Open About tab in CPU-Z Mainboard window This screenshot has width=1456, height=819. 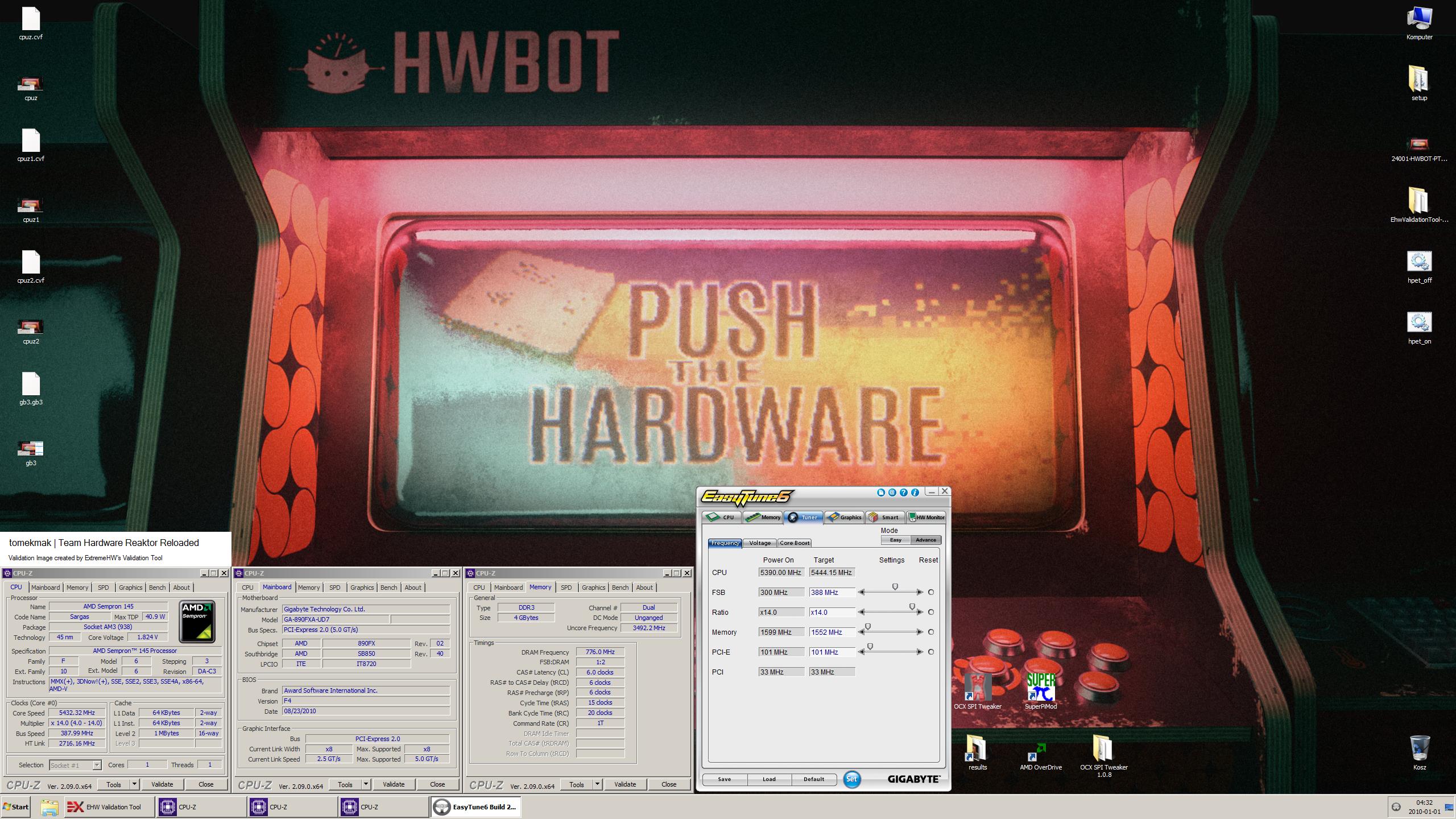pos(413,588)
